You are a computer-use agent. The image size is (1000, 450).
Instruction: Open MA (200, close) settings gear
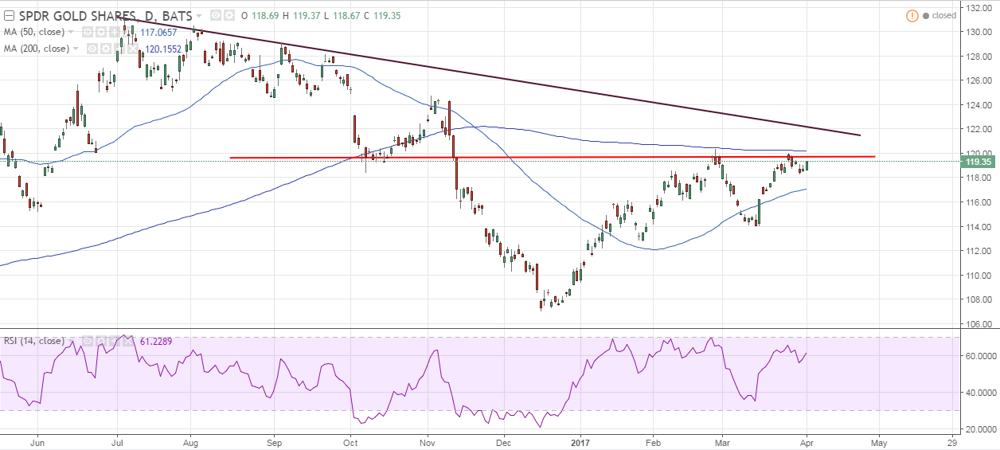pos(106,48)
